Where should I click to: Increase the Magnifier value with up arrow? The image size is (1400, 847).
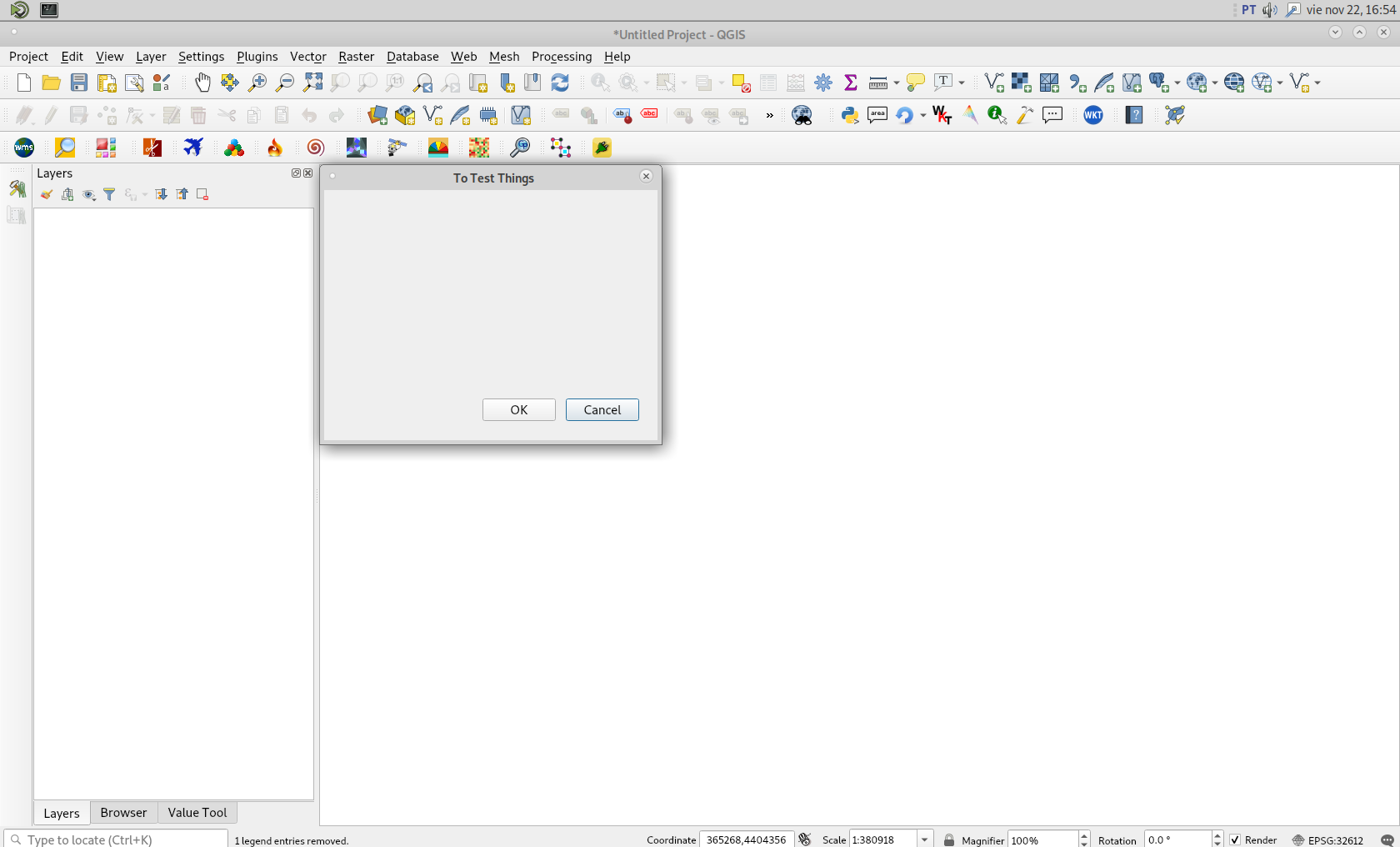point(1084,835)
